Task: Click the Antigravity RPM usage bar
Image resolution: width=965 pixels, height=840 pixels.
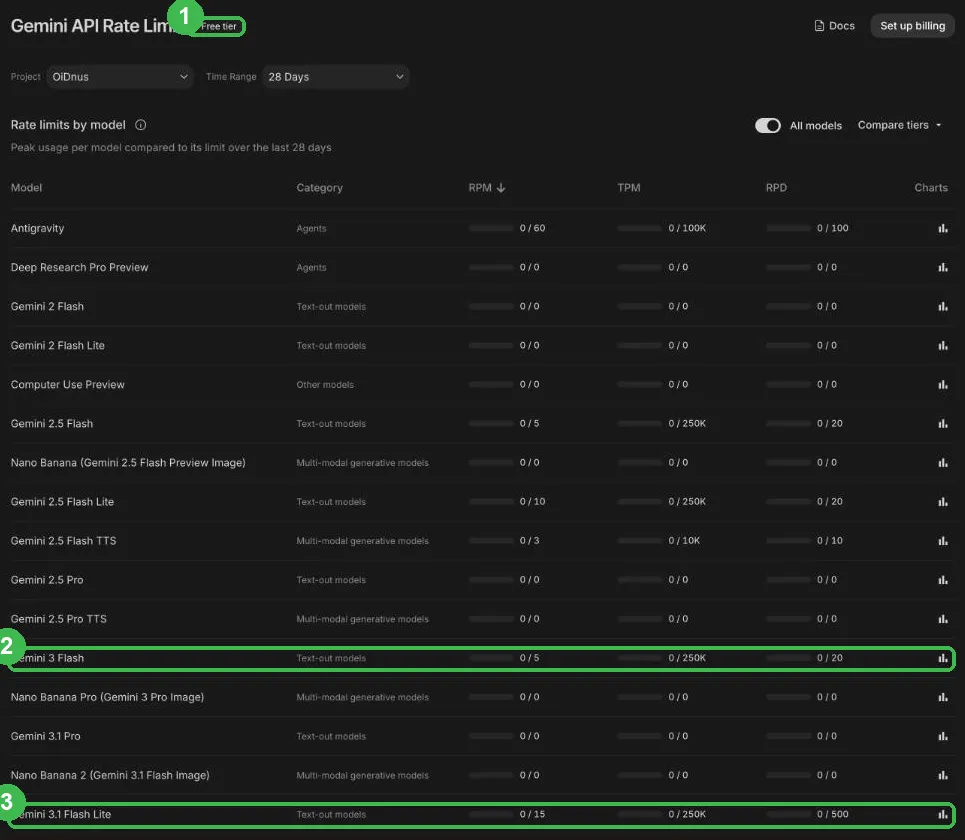Action: [x=491, y=228]
